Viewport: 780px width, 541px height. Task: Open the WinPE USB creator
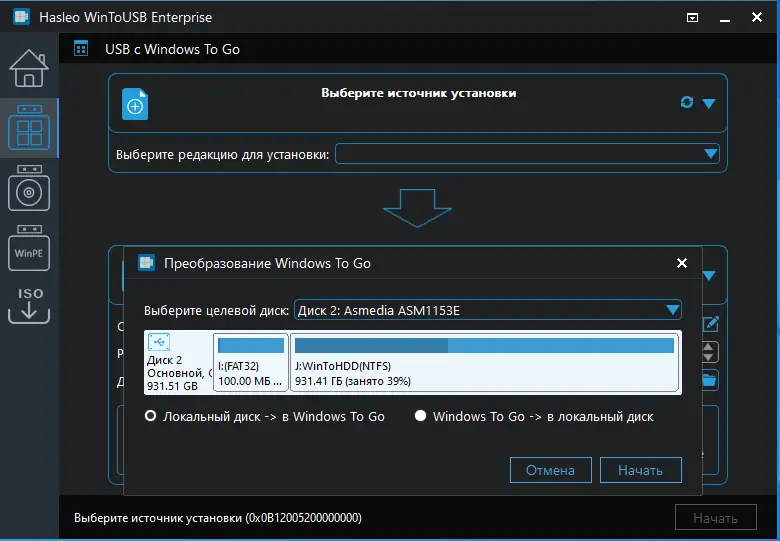click(x=29, y=251)
